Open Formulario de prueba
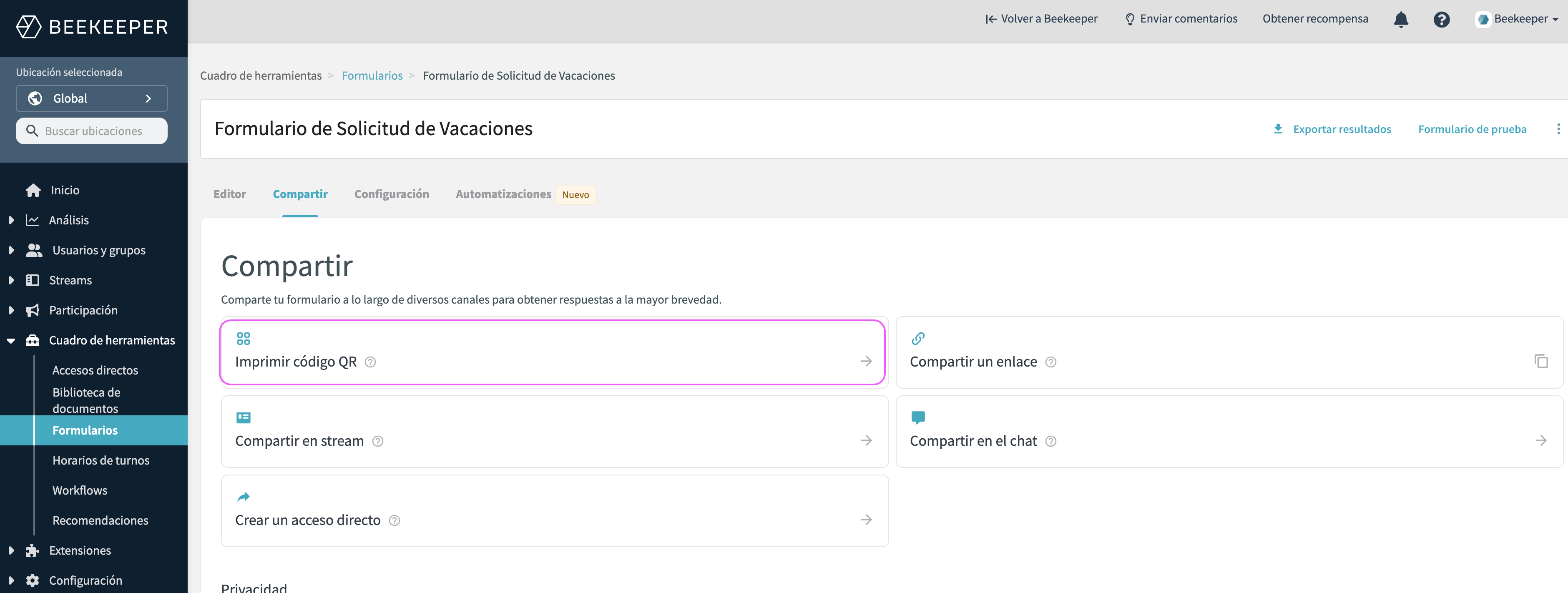Image resolution: width=1568 pixels, height=593 pixels. 1472,129
